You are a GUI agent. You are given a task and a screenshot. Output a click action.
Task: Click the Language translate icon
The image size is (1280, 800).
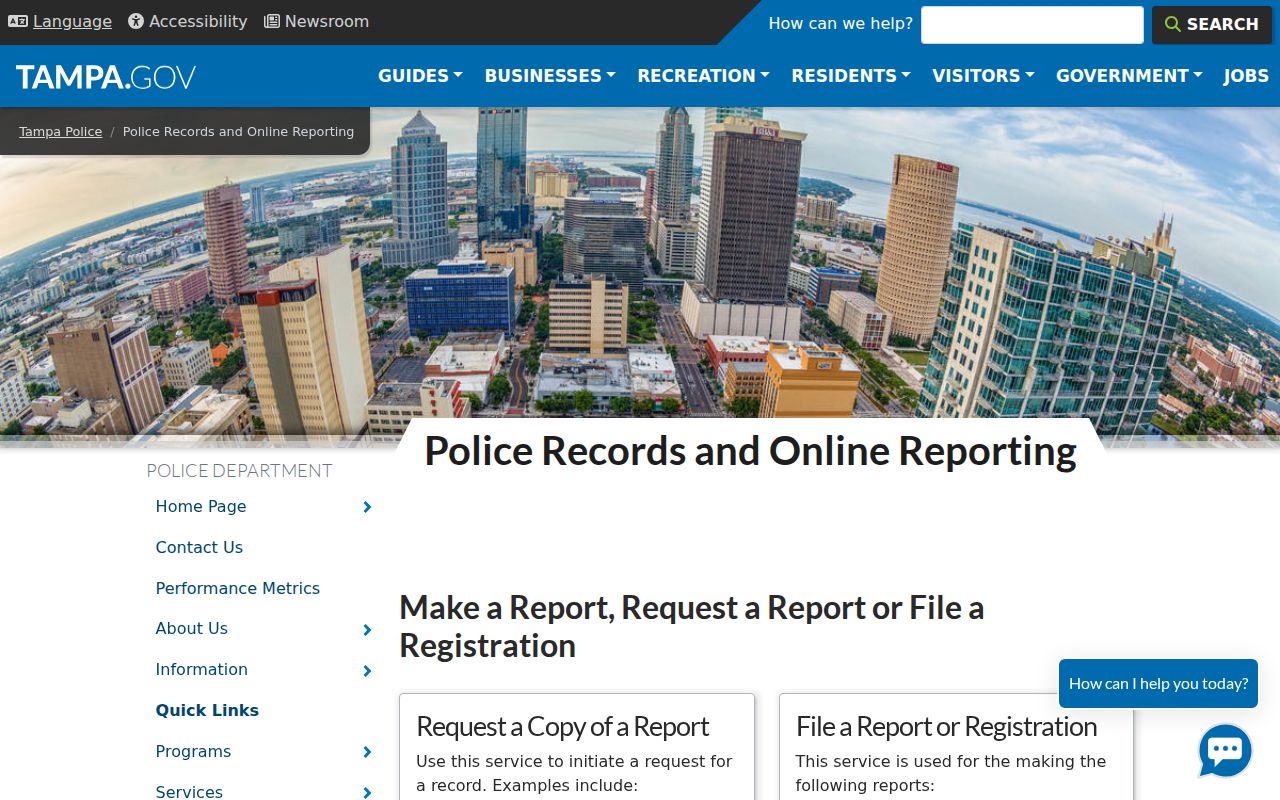[x=18, y=21]
